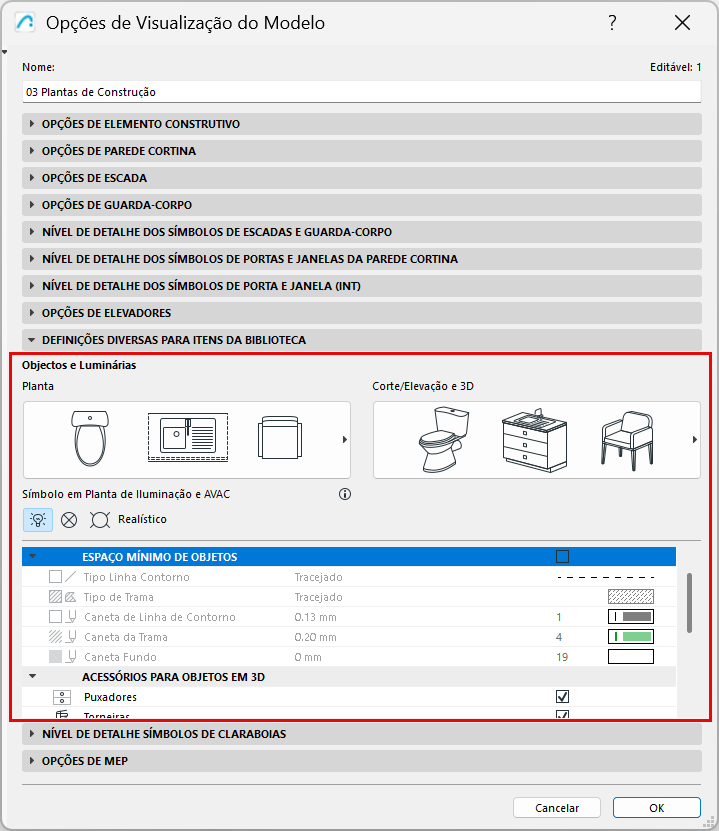Open the dashed line type preview for Tipo Linha Contorno
This screenshot has height=831, width=719.
click(606, 577)
